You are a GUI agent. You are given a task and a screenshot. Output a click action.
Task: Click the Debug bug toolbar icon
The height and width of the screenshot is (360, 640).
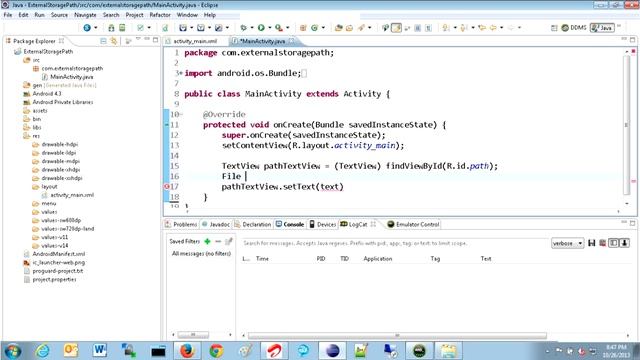(244, 28)
